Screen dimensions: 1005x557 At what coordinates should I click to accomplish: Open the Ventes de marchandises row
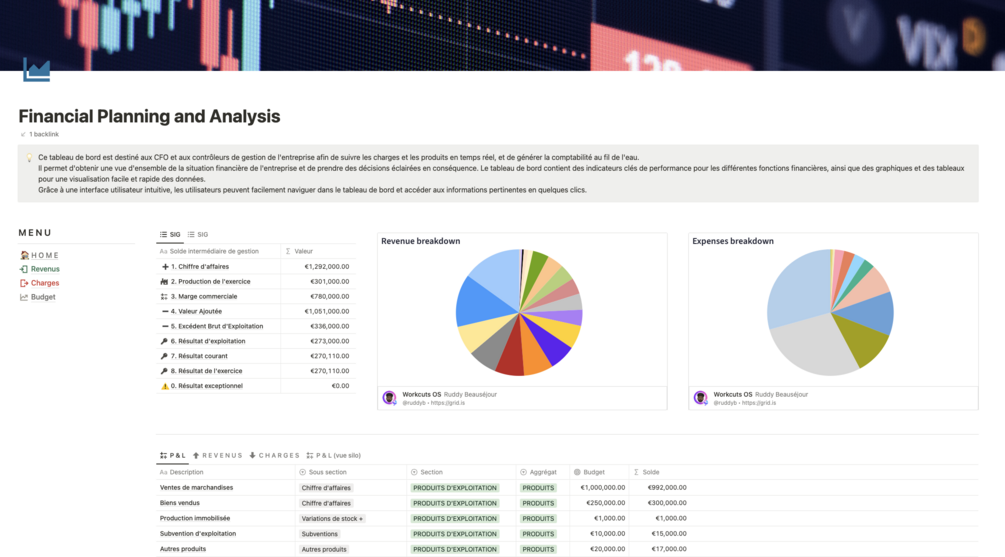tap(196, 488)
